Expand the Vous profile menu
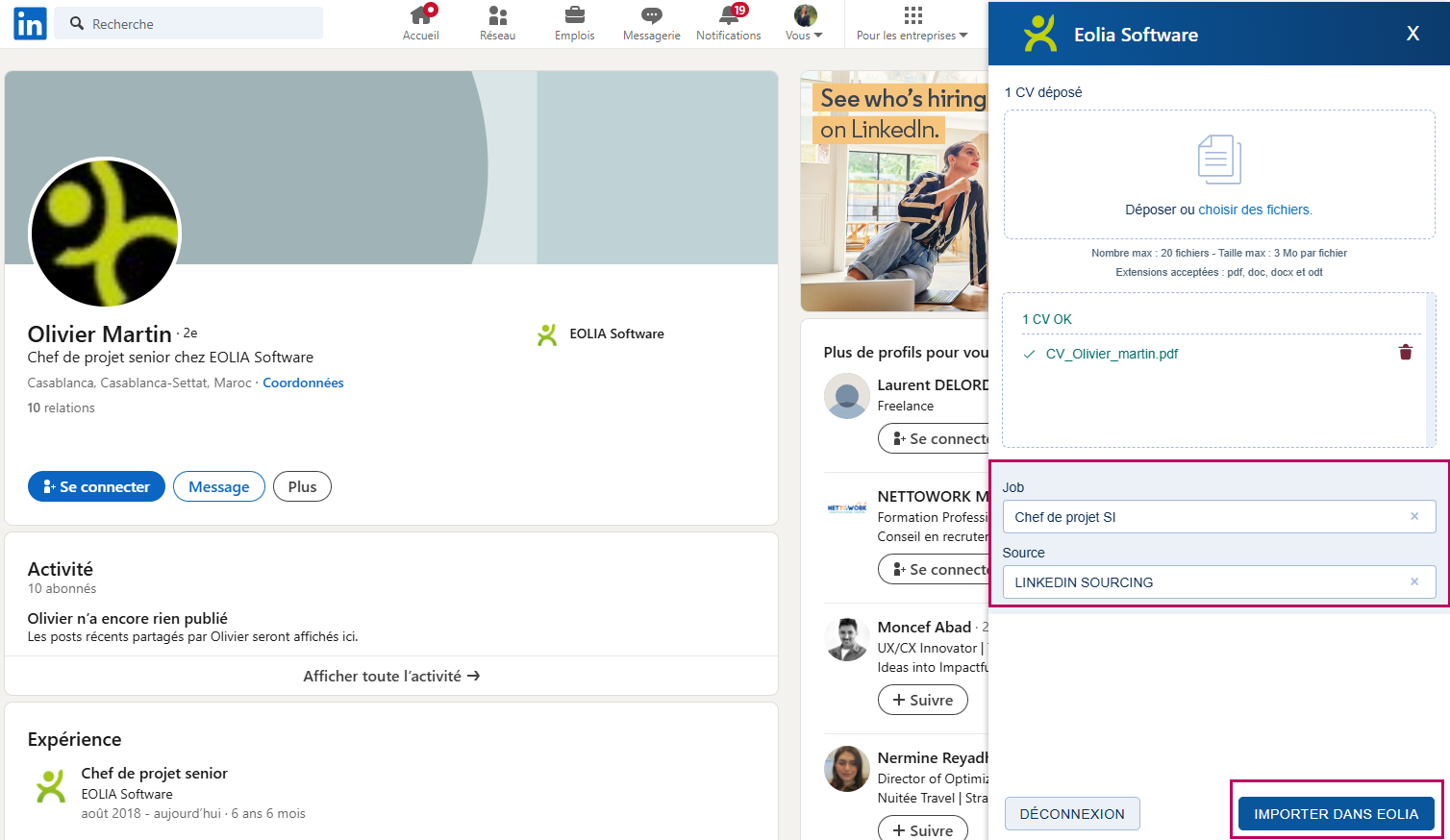This screenshot has width=1450, height=840. pos(805,24)
